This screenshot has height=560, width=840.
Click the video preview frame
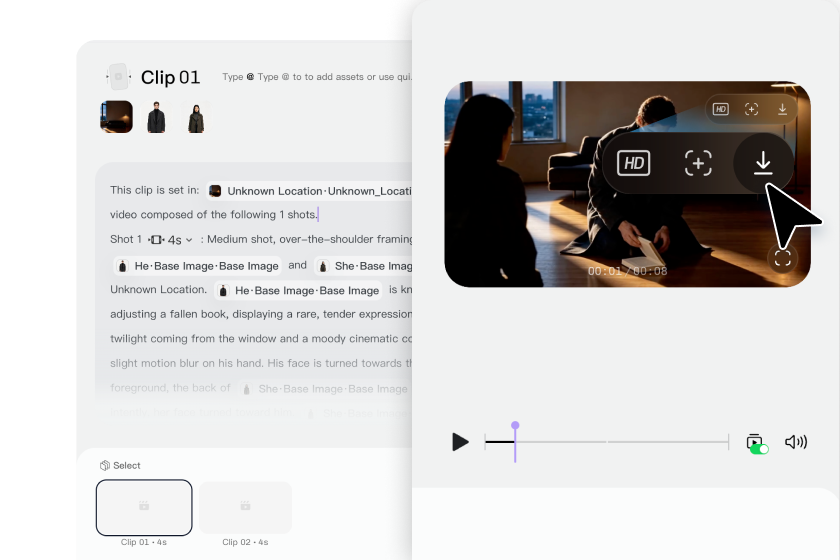point(627,184)
